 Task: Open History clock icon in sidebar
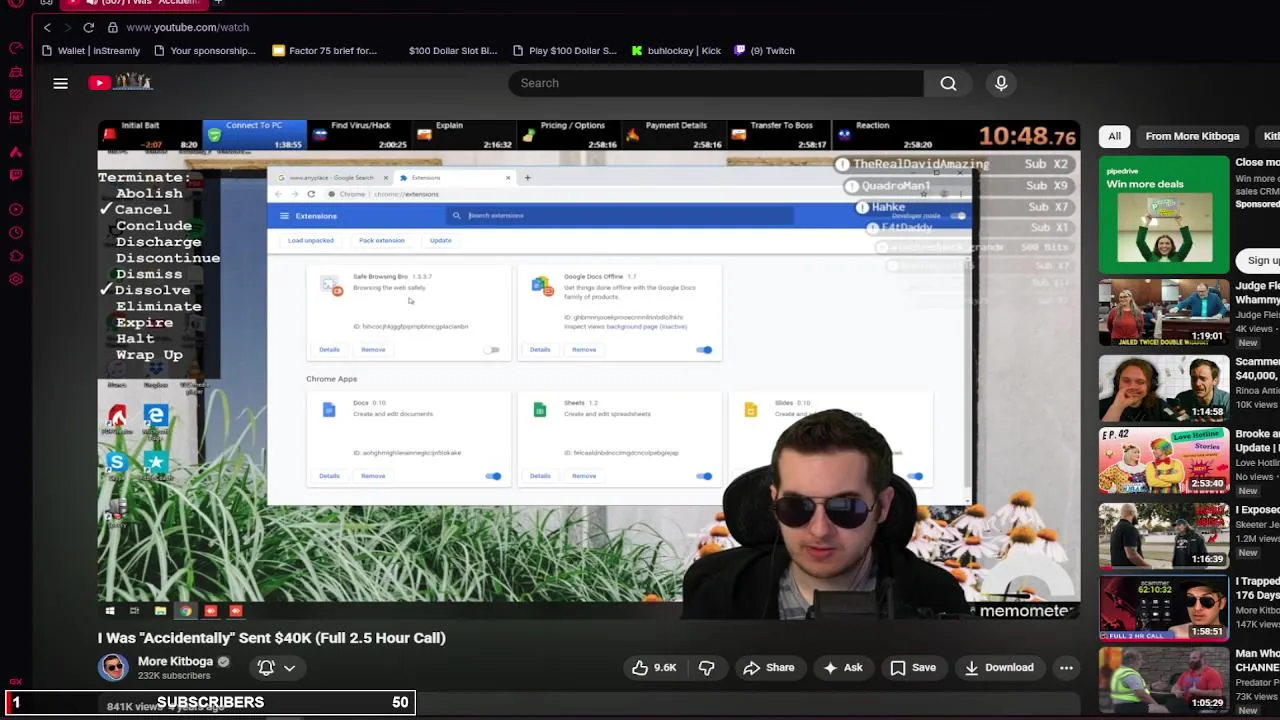(x=16, y=233)
